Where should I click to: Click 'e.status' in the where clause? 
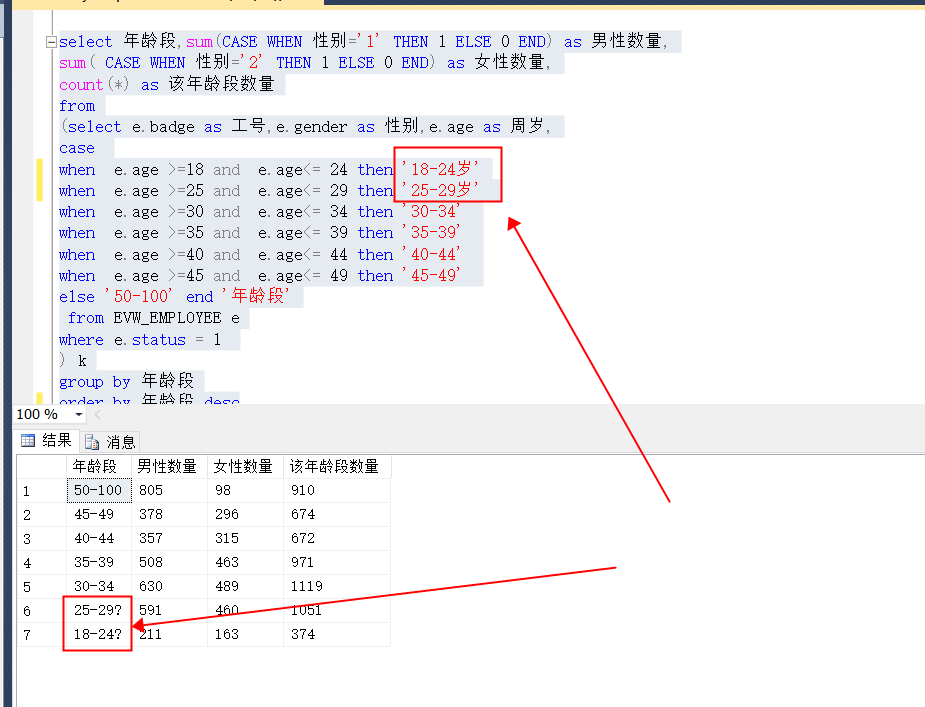coord(150,340)
